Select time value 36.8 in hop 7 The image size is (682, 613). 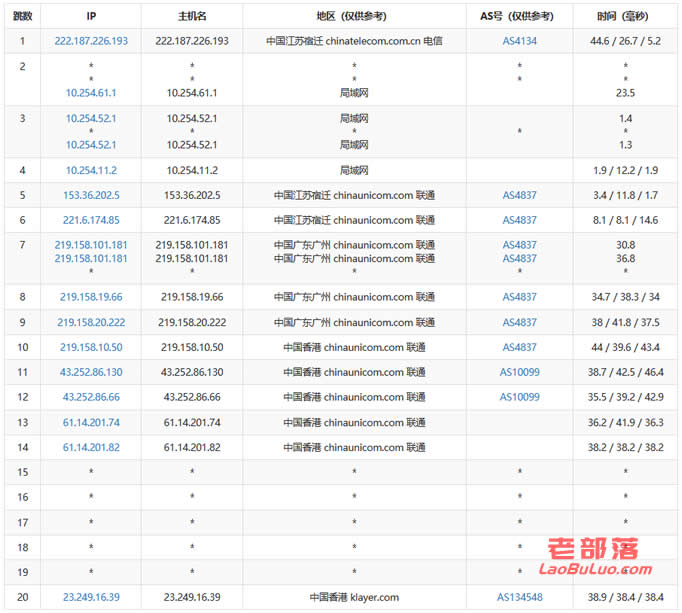(x=625, y=258)
